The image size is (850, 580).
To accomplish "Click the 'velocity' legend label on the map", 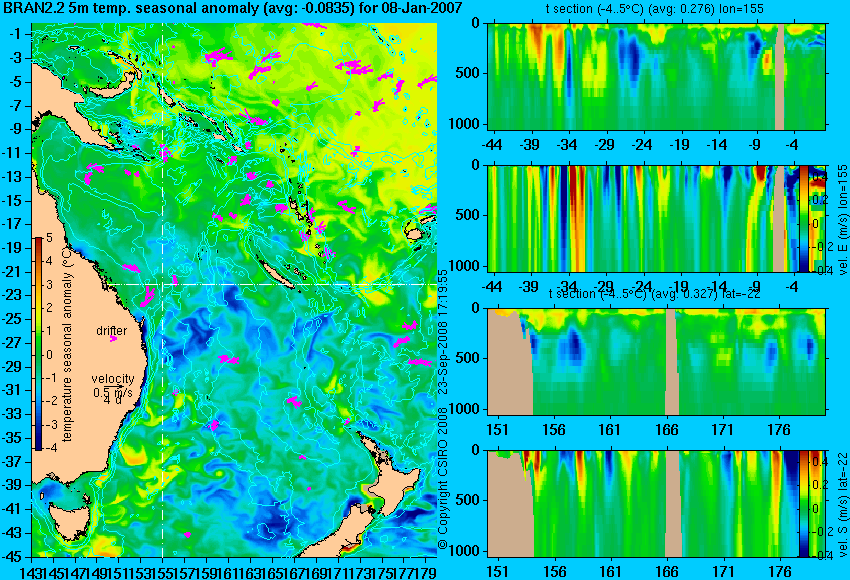I will [113, 379].
